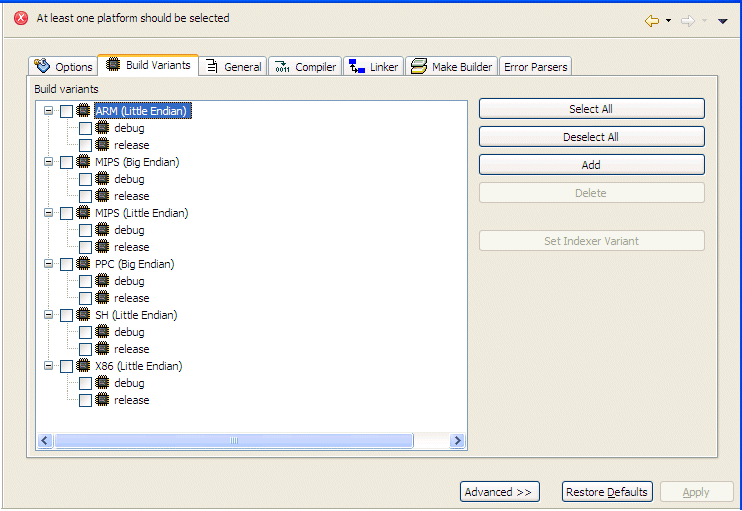This screenshot has height=511, width=742.
Task: Click the PPC (Big Endian) chip icon
Action: point(83,264)
